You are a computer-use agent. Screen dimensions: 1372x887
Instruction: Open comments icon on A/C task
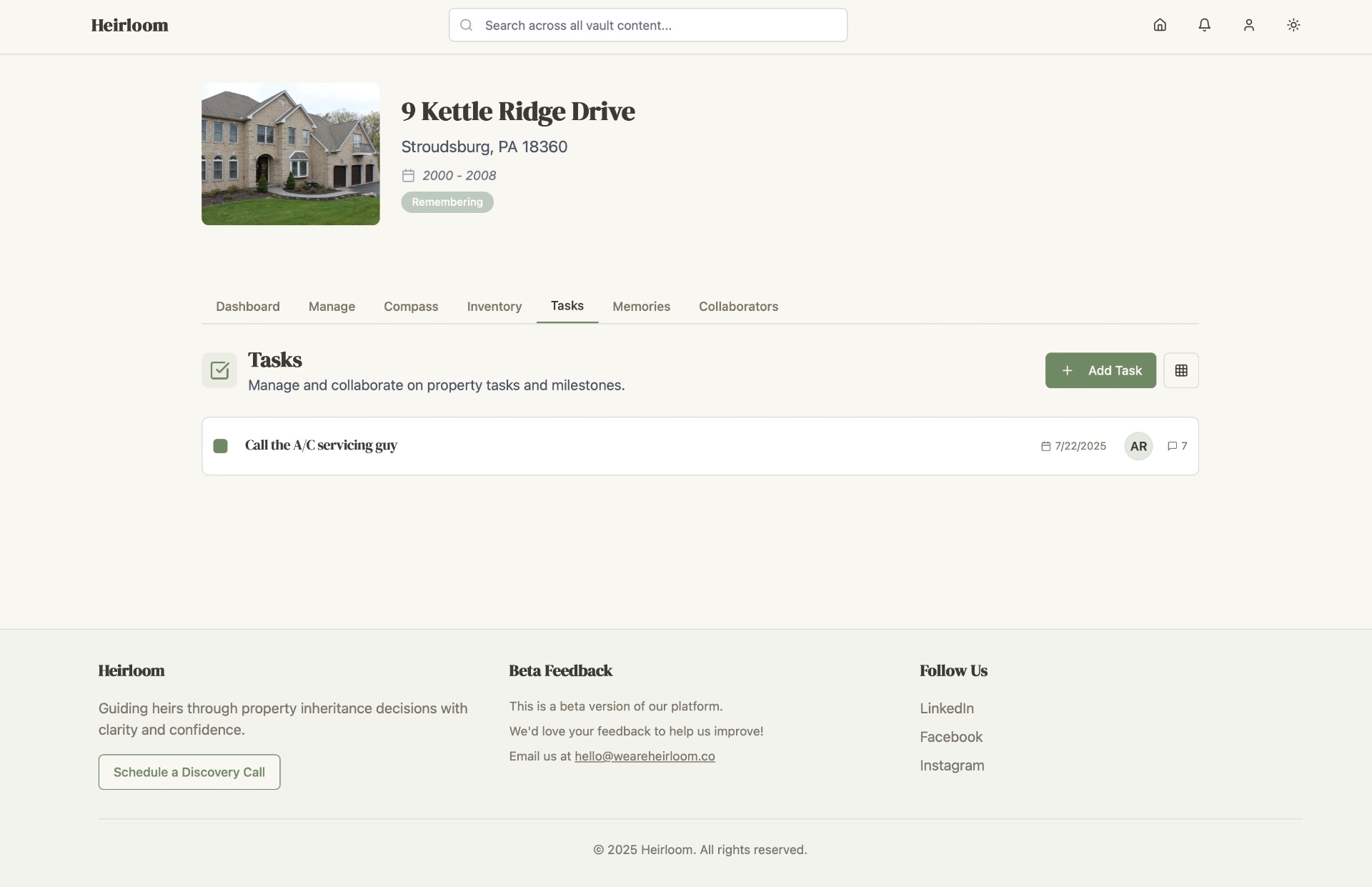tap(1172, 446)
